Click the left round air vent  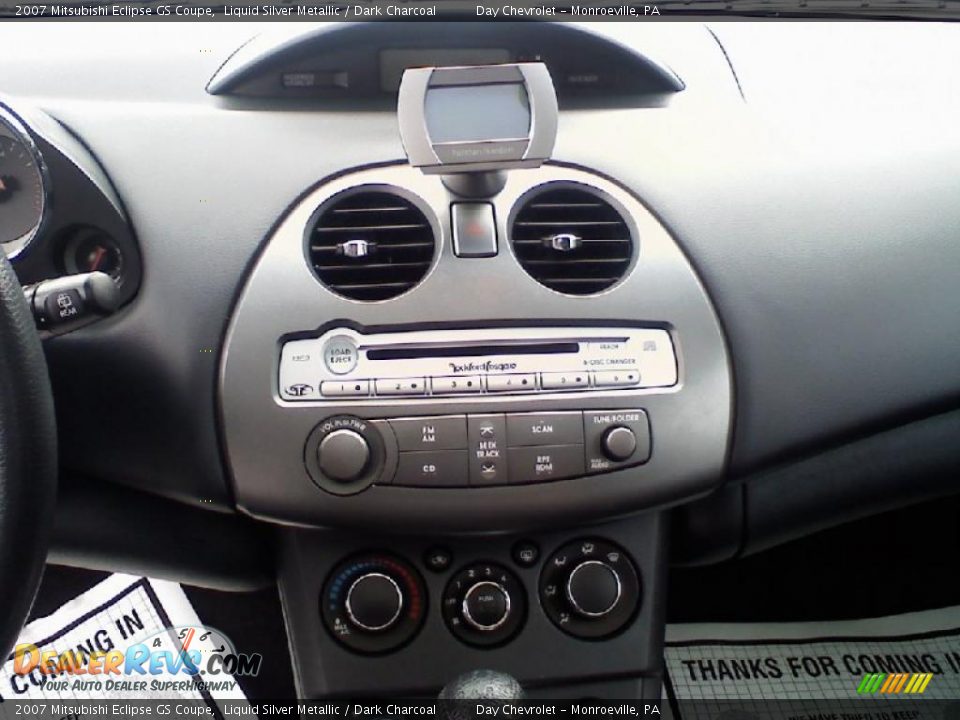[x=372, y=244]
